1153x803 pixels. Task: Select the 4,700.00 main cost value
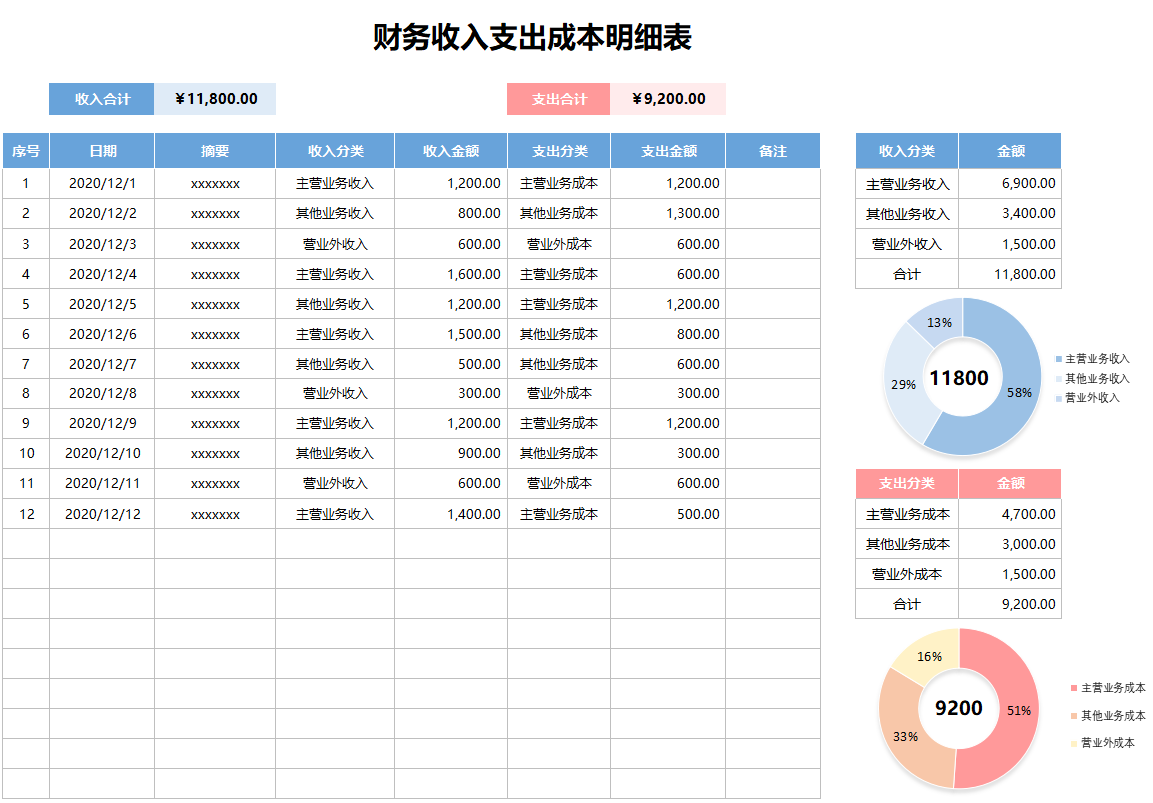(1010, 514)
